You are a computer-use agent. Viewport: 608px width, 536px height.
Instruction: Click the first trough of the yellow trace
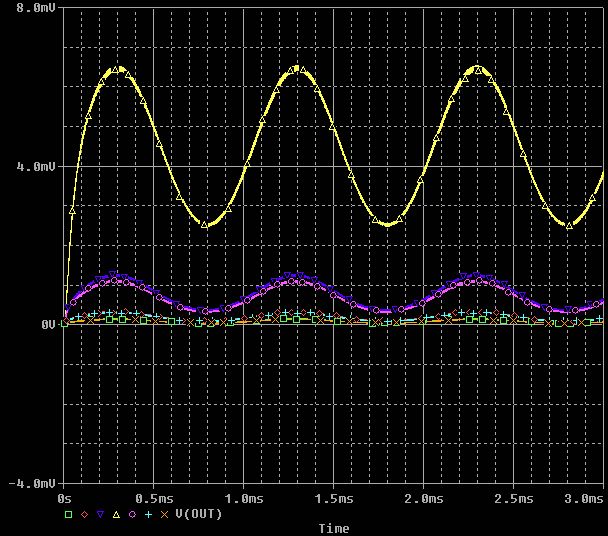(x=206, y=225)
